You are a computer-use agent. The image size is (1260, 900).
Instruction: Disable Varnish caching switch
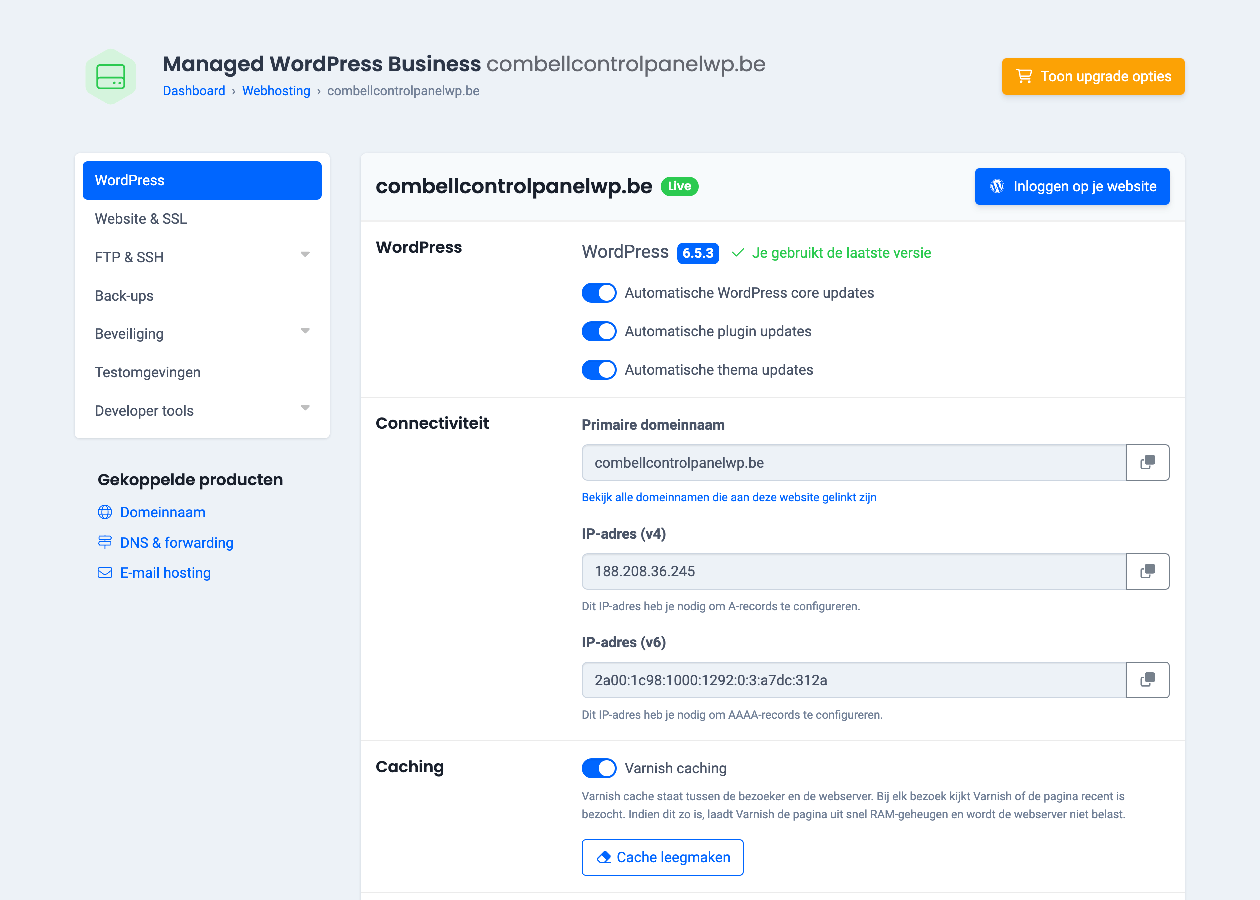point(599,768)
